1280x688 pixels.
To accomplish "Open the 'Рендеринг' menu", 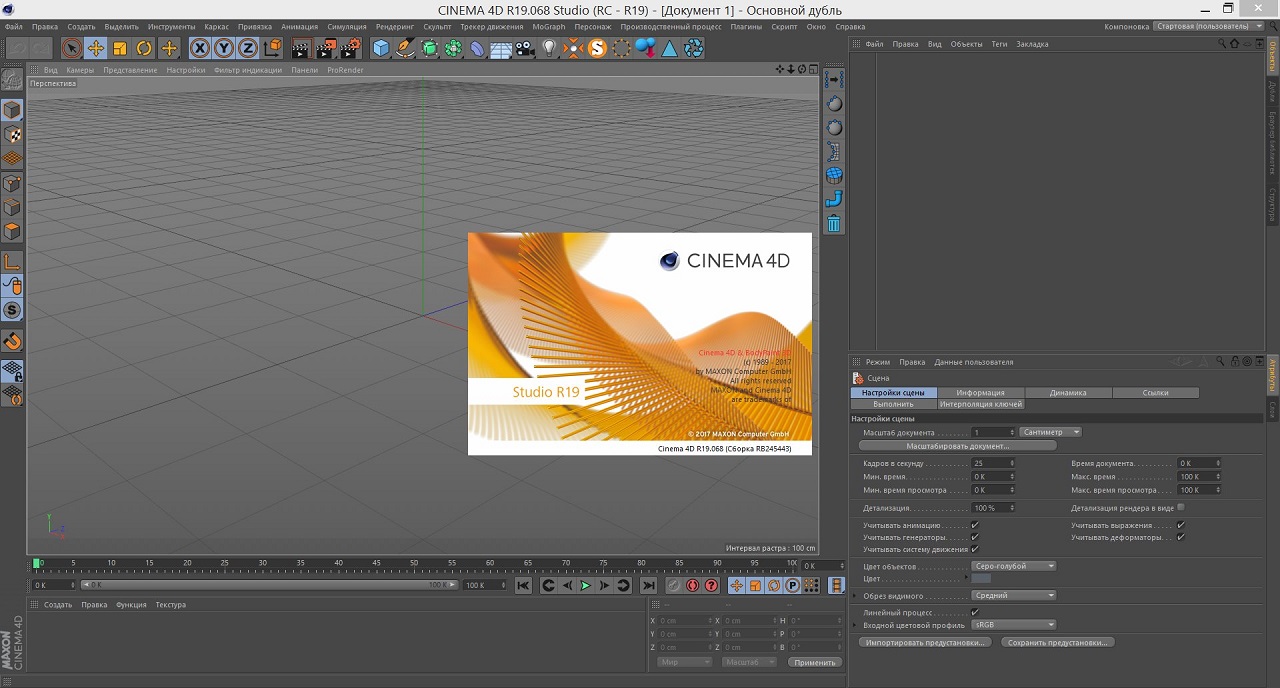I will pyautogui.click(x=395, y=27).
